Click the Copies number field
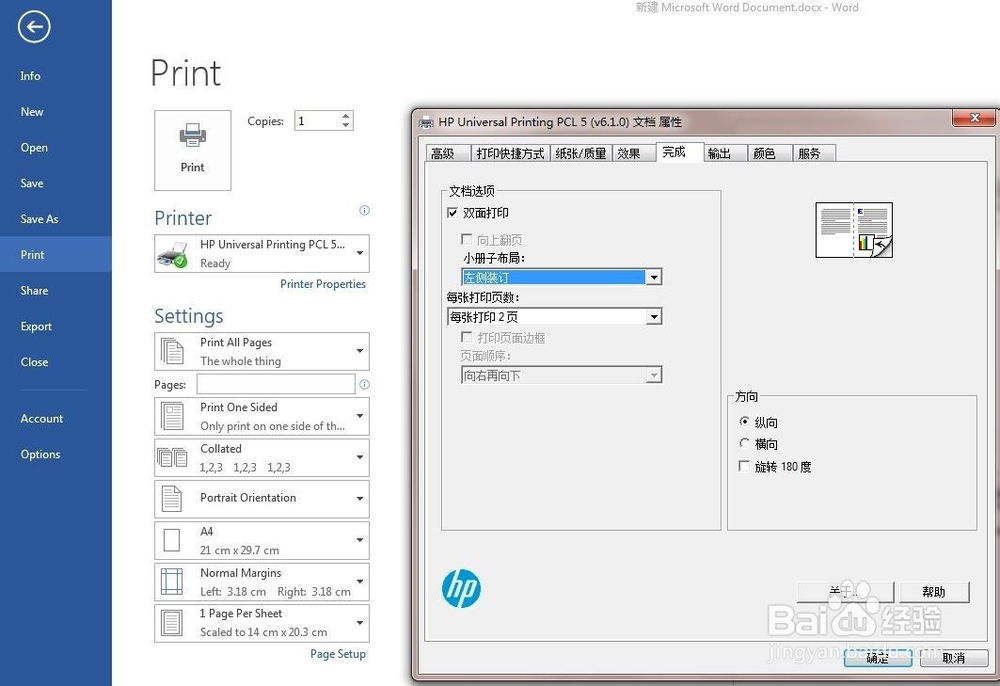The image size is (1000, 686). coord(316,120)
